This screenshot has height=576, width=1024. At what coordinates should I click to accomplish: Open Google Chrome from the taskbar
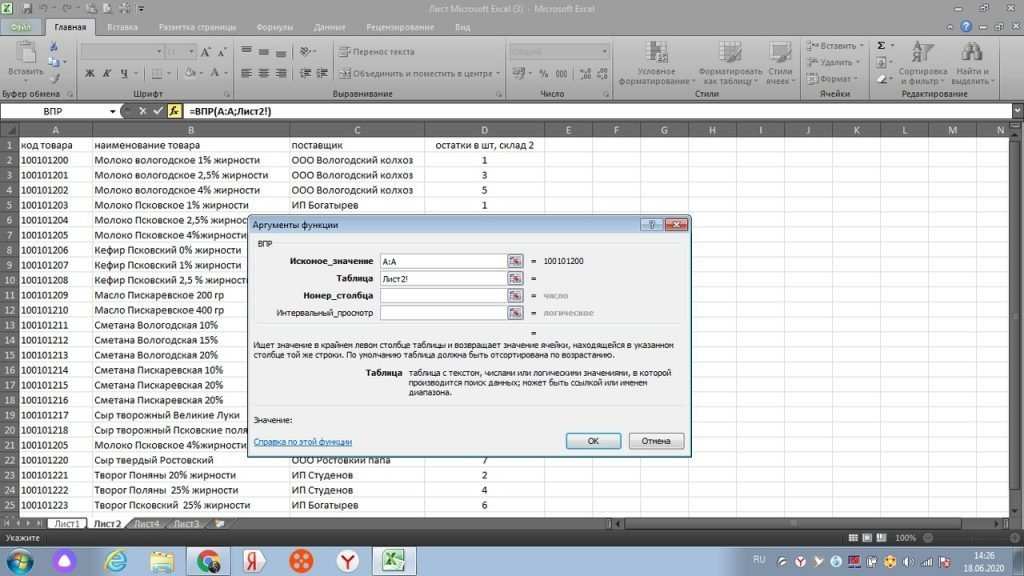pos(208,559)
